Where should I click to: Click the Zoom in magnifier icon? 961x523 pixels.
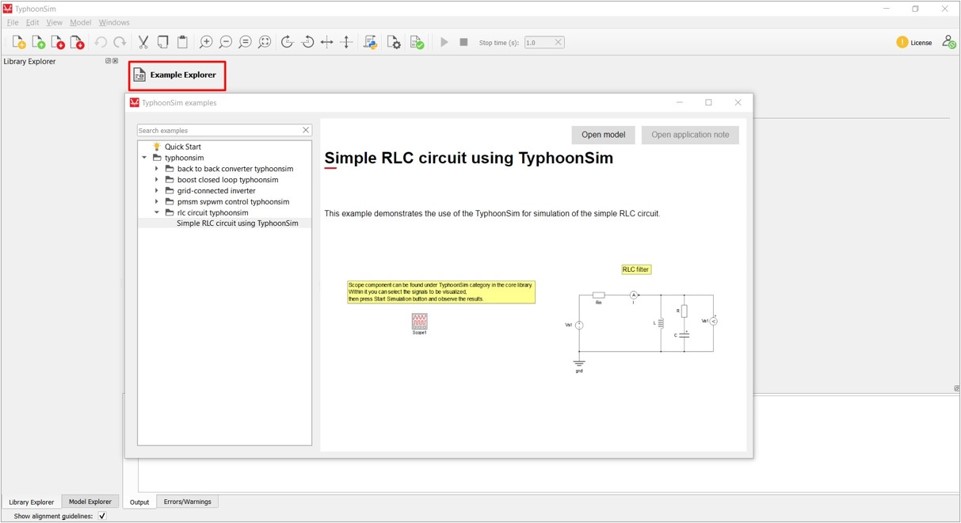point(206,42)
